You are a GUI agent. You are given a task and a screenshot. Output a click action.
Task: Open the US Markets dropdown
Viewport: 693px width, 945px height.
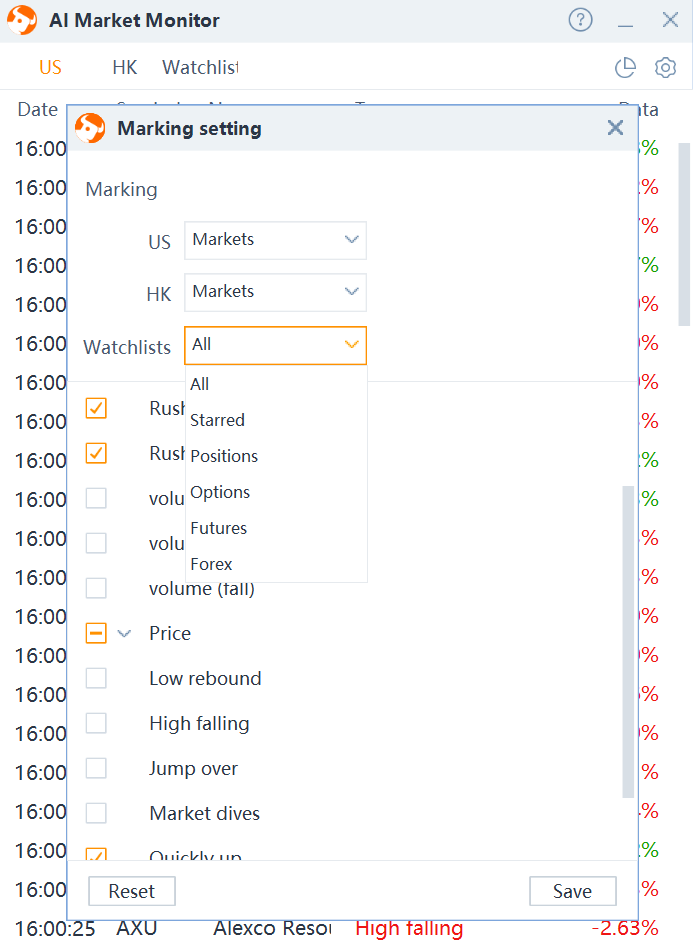coord(275,240)
